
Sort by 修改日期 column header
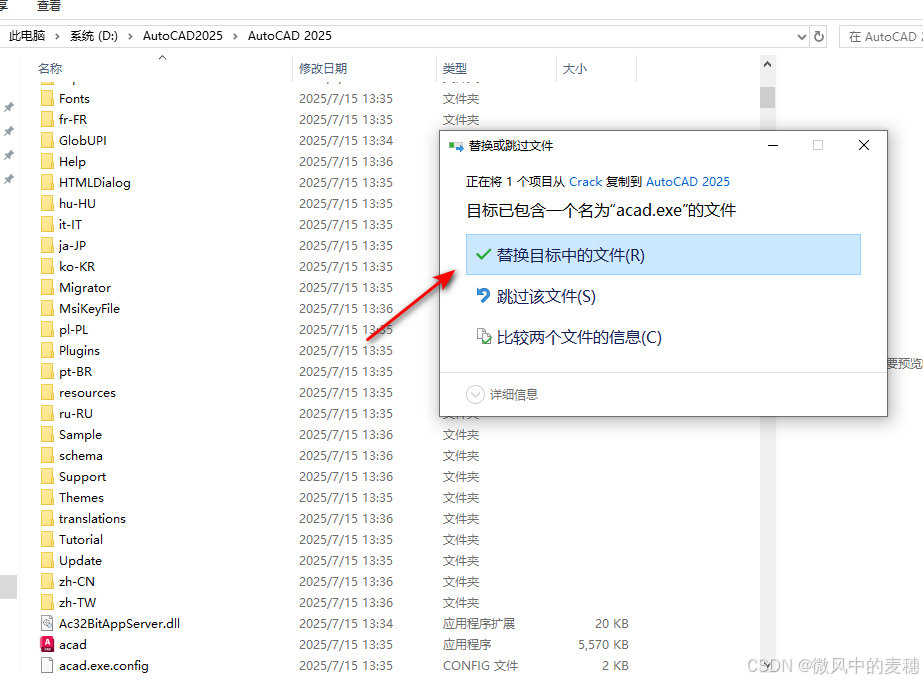click(323, 68)
